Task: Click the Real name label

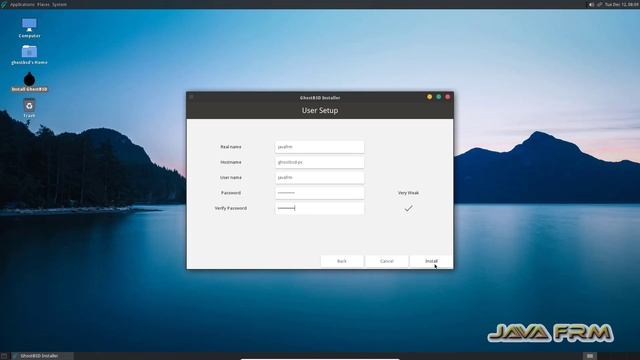Action: point(231,147)
